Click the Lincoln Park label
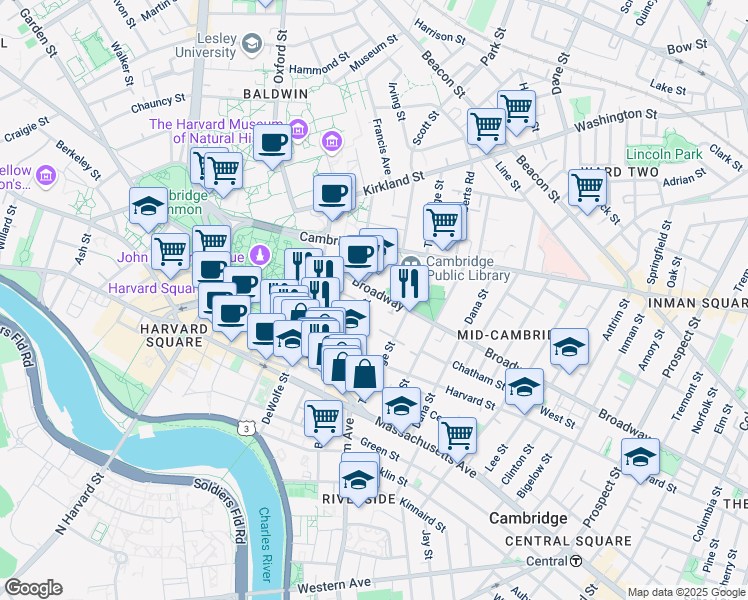The width and height of the screenshot is (748, 600). click(664, 155)
